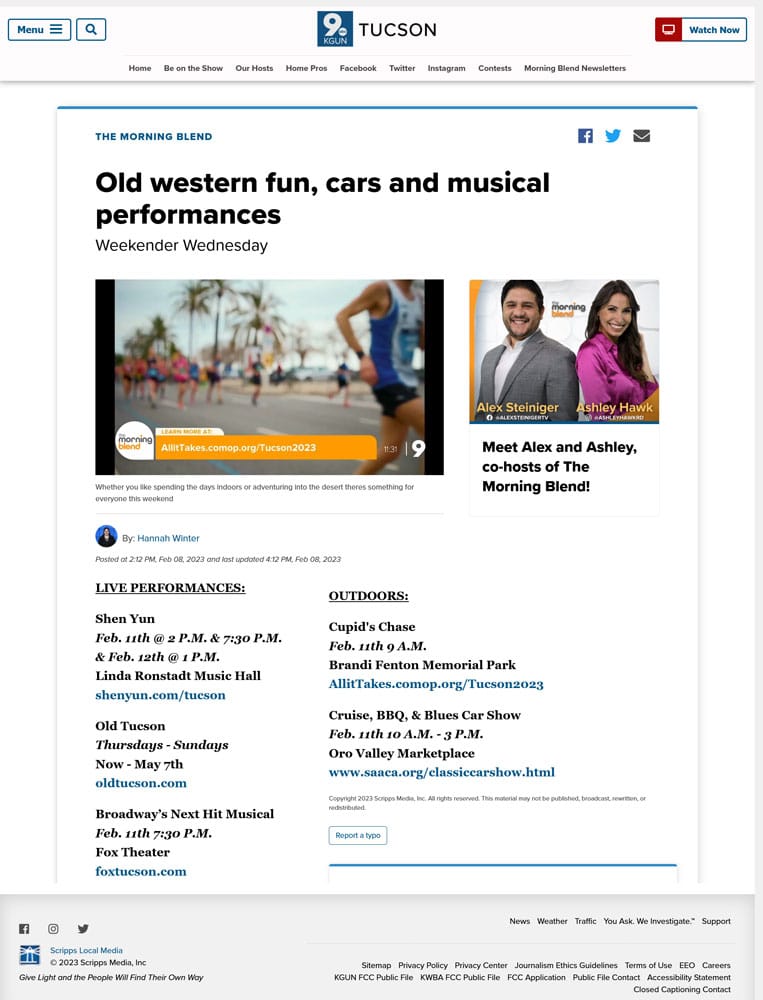Share article via Facebook icon
The height and width of the screenshot is (1000, 763).
tap(585, 136)
